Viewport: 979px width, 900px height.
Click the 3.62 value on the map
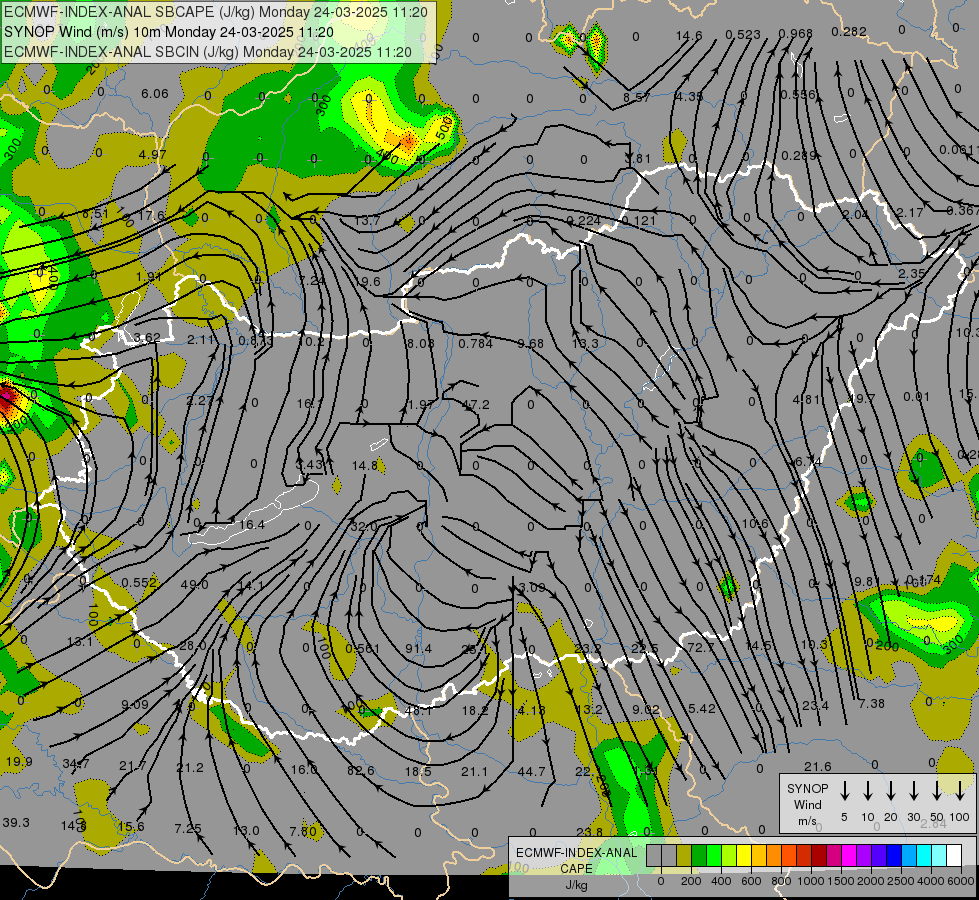[147, 338]
